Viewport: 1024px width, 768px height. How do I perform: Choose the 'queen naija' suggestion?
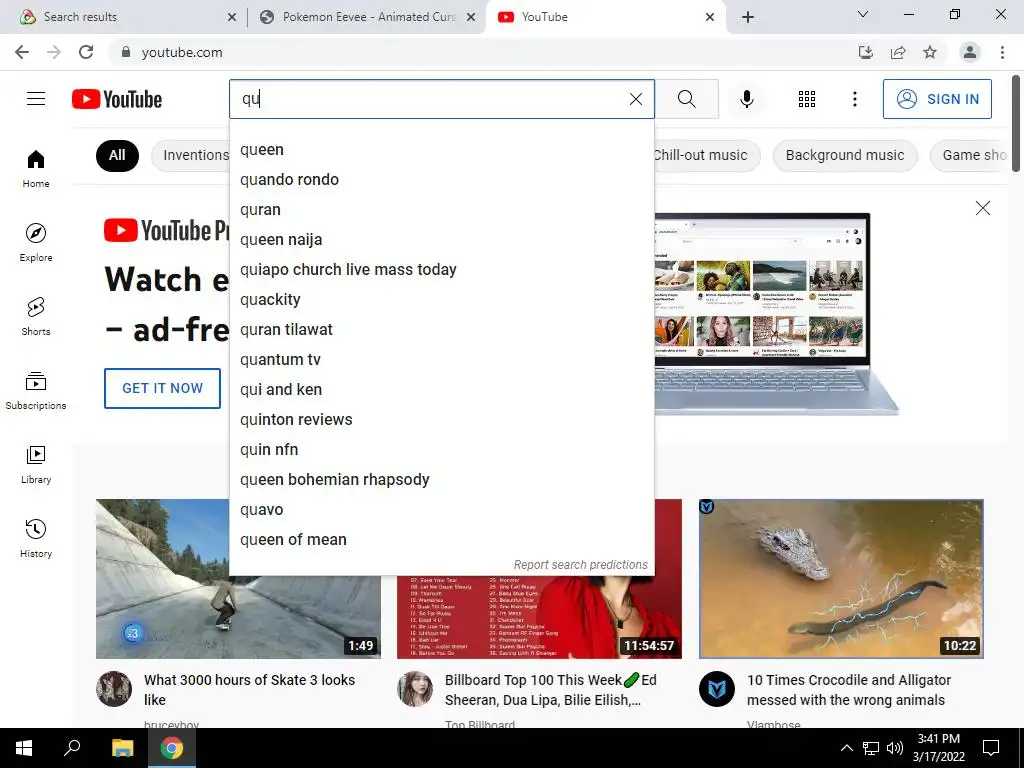(x=441, y=240)
